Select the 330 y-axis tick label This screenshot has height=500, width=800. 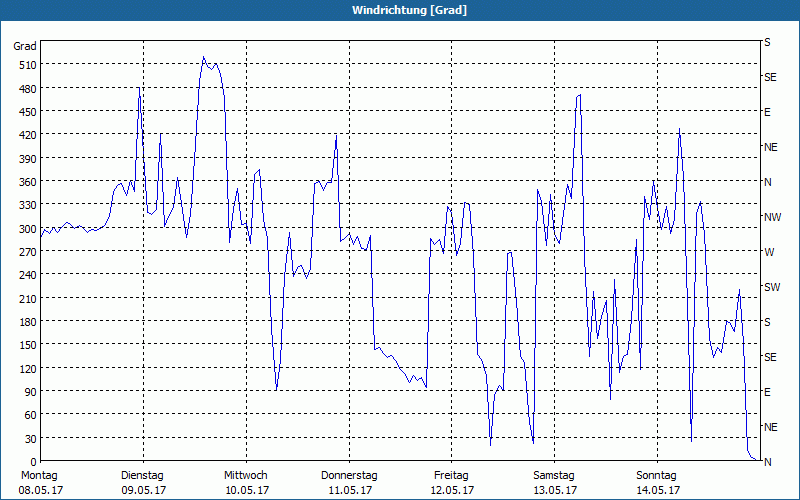coord(28,205)
